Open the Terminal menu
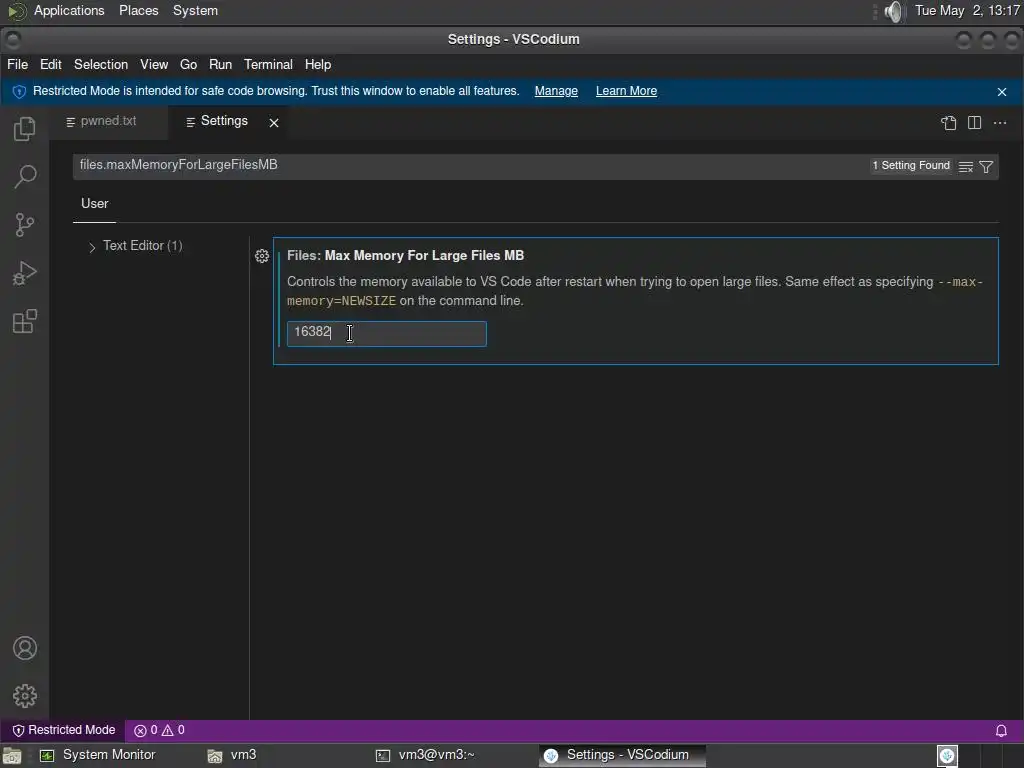This screenshot has height=768, width=1024. [268, 65]
